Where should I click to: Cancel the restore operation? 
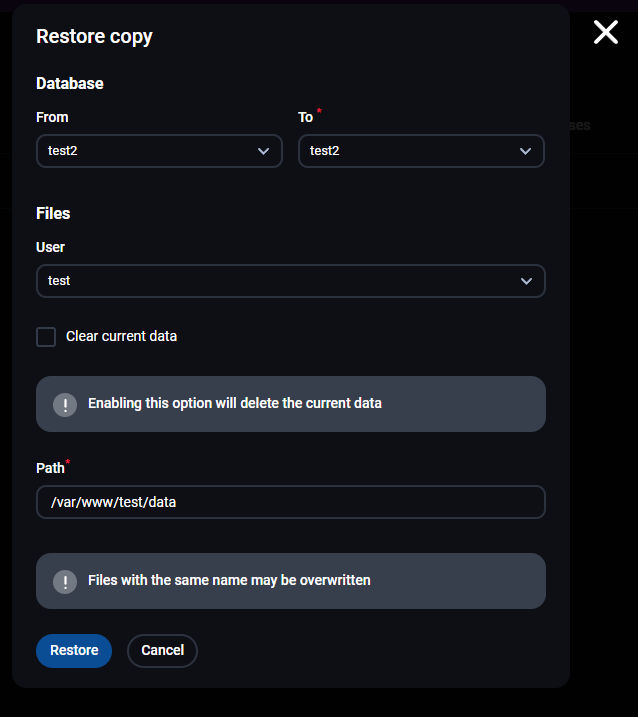point(162,650)
